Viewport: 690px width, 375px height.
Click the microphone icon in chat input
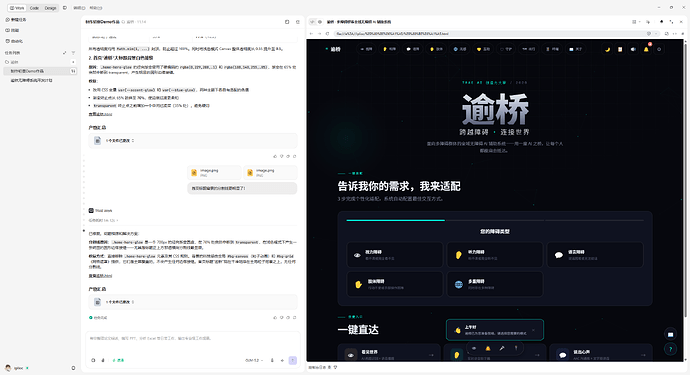[x=272, y=360]
